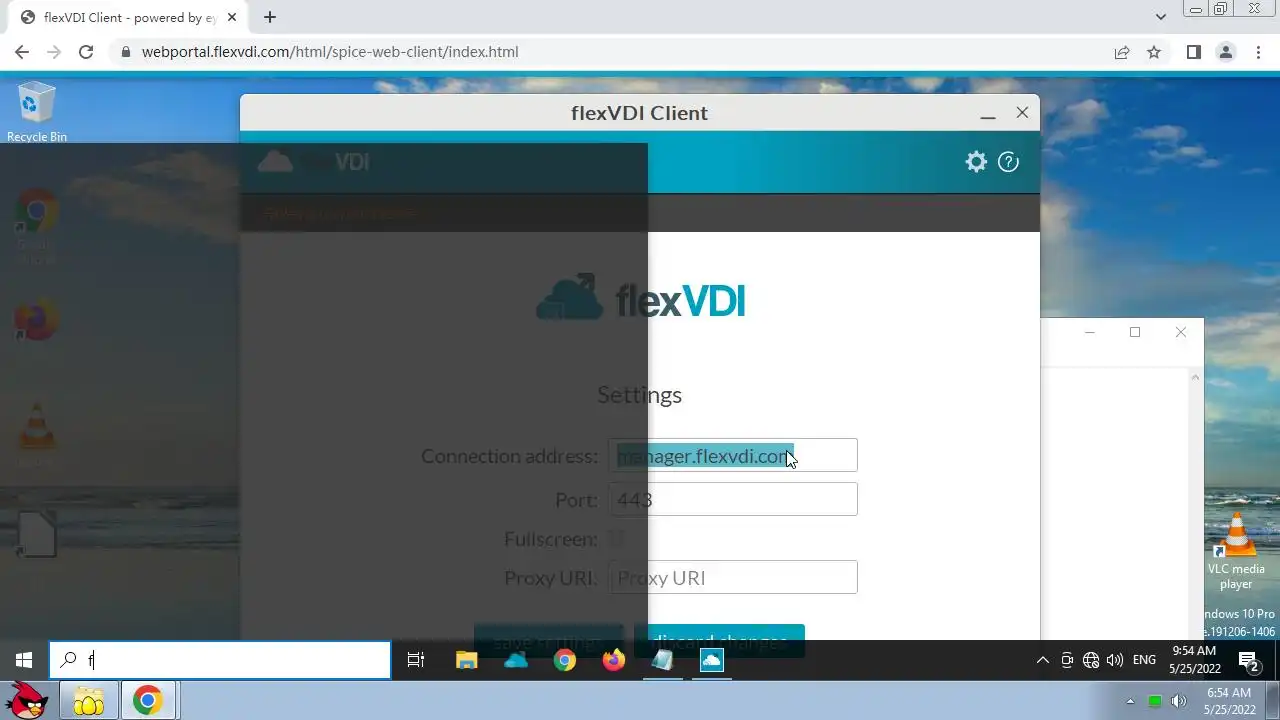Open remote volume speaker icon
This screenshot has width=1280, height=720.
coord(1115,660)
